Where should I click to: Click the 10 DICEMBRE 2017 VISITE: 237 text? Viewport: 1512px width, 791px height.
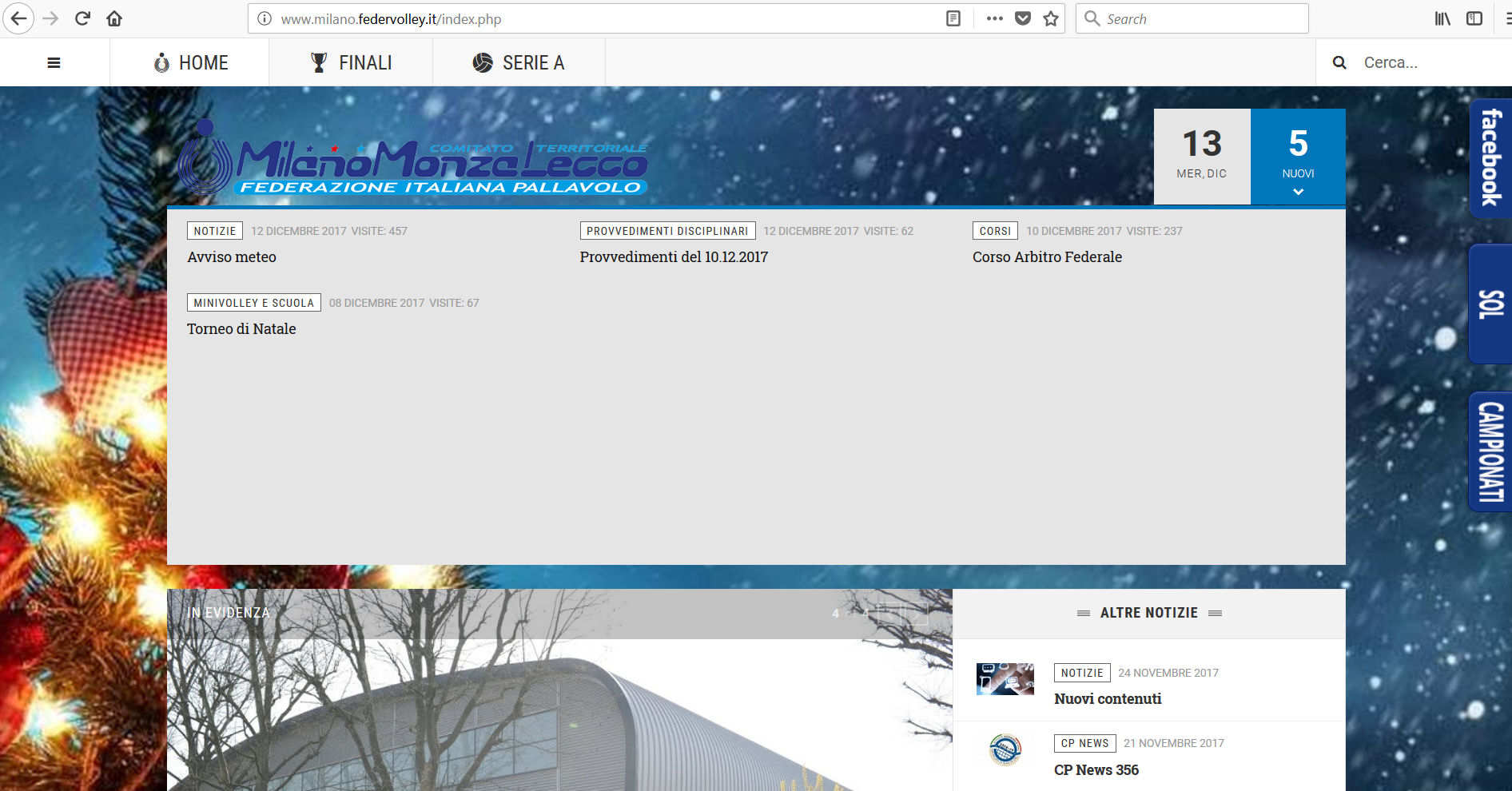click(x=1104, y=231)
